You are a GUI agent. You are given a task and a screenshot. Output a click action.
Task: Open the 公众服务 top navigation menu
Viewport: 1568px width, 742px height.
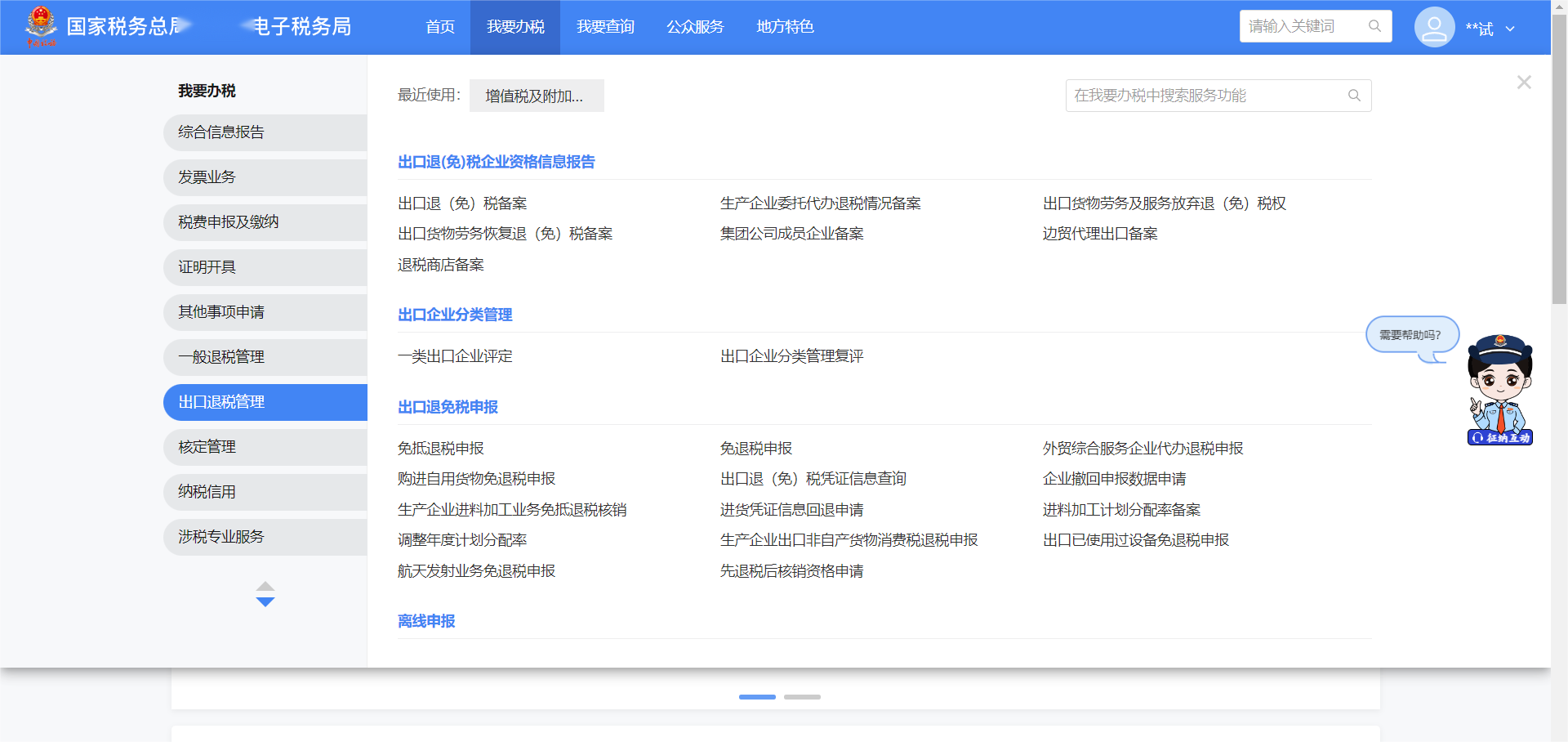(695, 27)
